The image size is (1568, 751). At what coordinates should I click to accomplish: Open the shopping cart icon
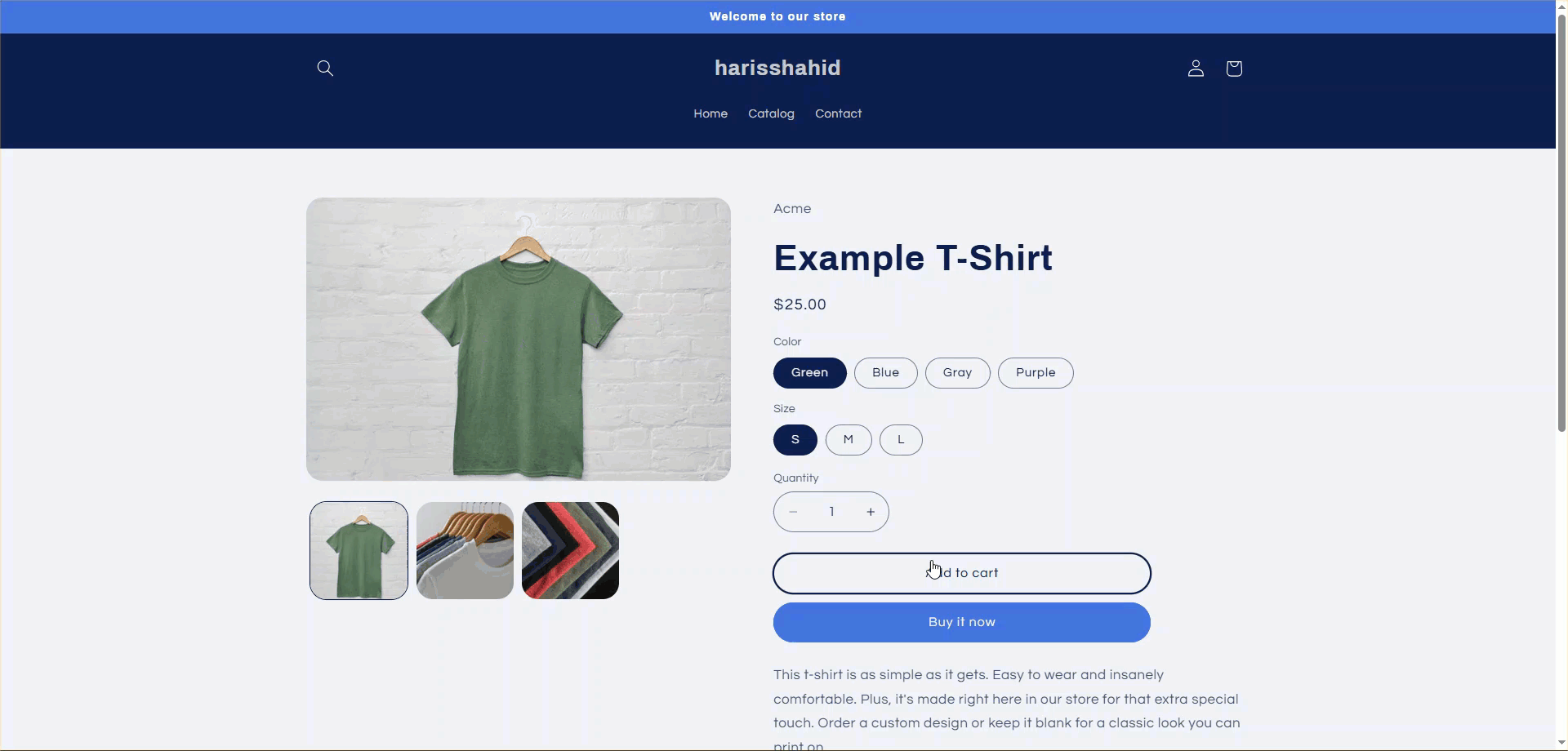pos(1234,69)
